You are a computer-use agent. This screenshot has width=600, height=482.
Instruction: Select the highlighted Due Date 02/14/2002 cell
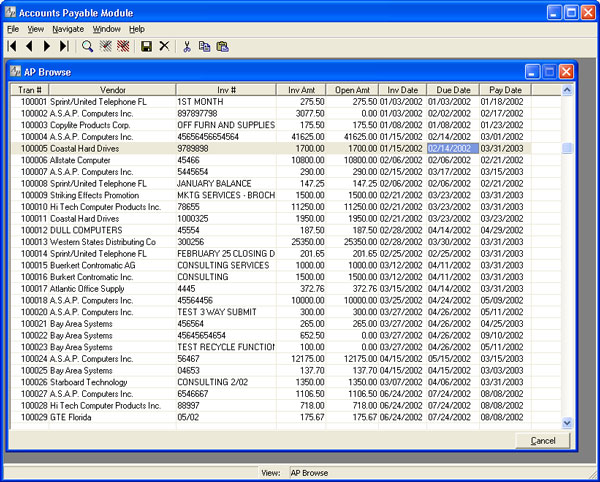click(453, 148)
